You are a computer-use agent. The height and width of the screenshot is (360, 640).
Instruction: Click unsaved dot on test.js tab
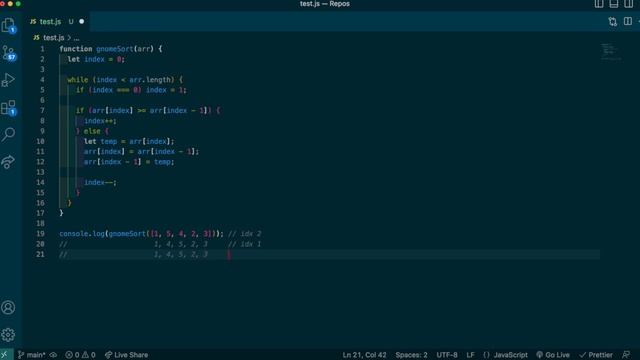82,22
